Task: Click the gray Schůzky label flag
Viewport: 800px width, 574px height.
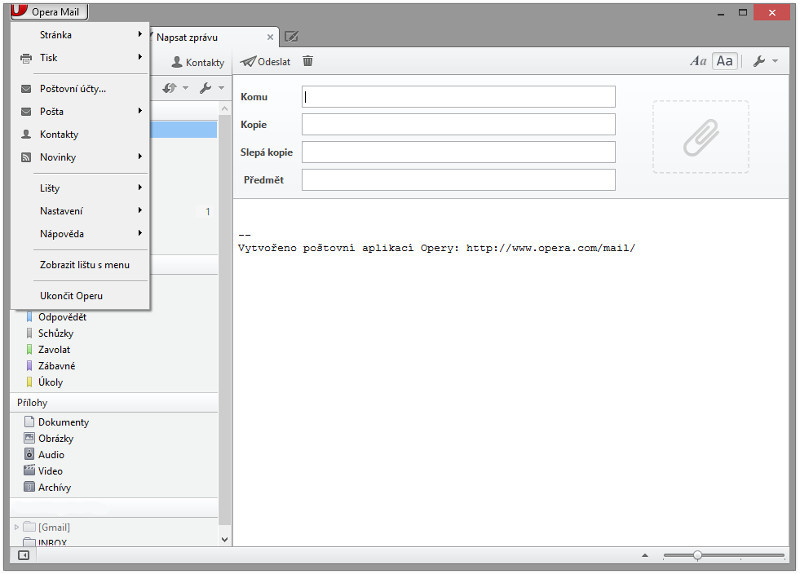Action: [x=29, y=333]
